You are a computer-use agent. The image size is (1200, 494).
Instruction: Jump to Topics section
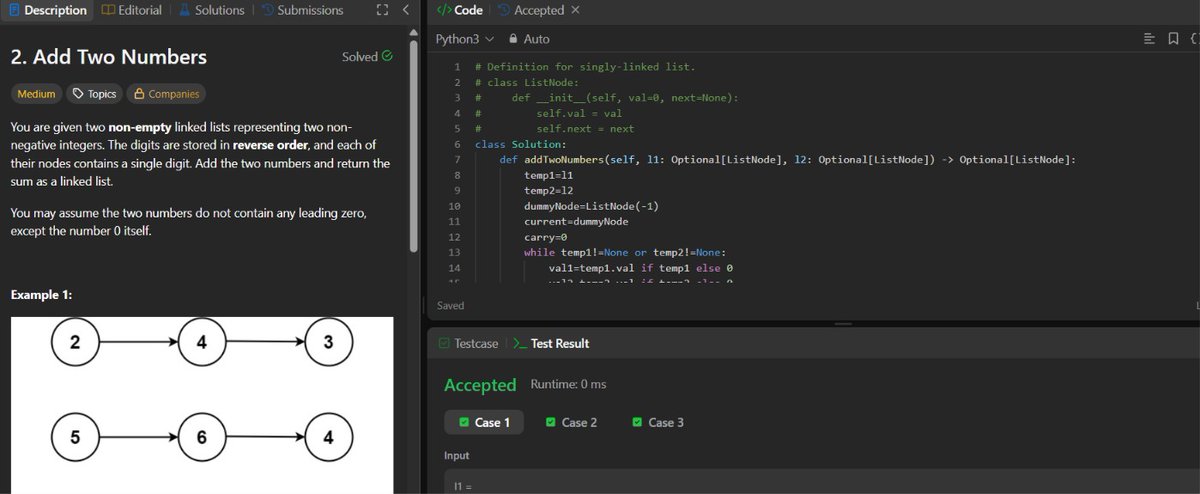pos(95,94)
